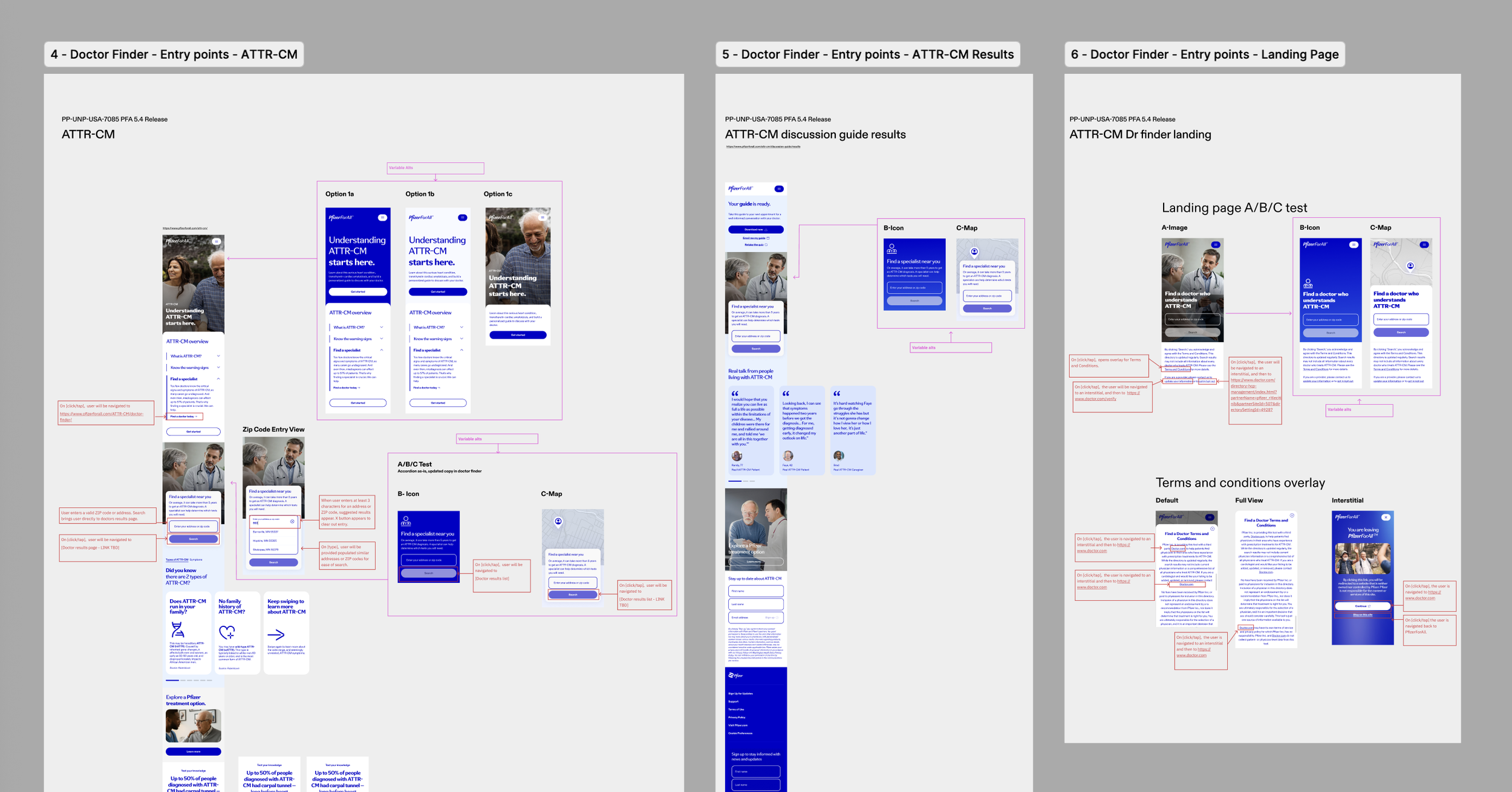The height and width of the screenshot is (792, 1512).
Task: Click the Terms and conditions overlay heading
Action: pyautogui.click(x=1240, y=482)
